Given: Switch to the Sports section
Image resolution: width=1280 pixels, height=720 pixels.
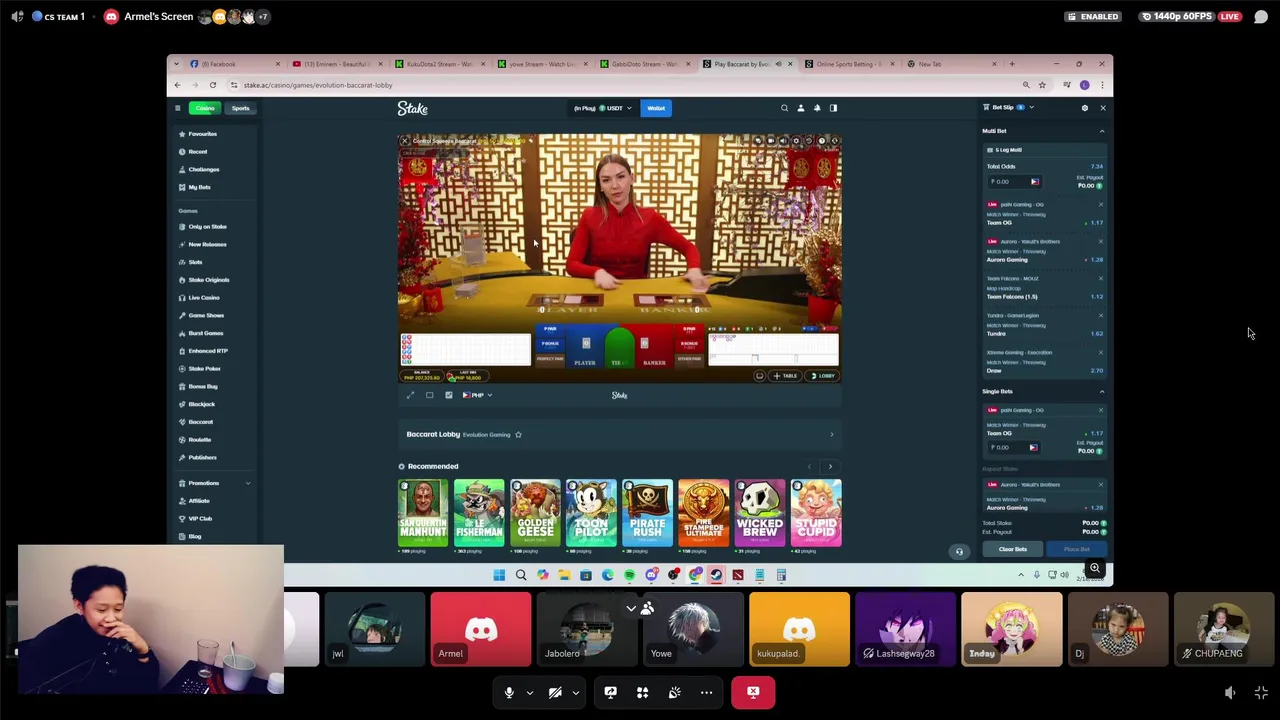Looking at the screenshot, I should pos(241,108).
